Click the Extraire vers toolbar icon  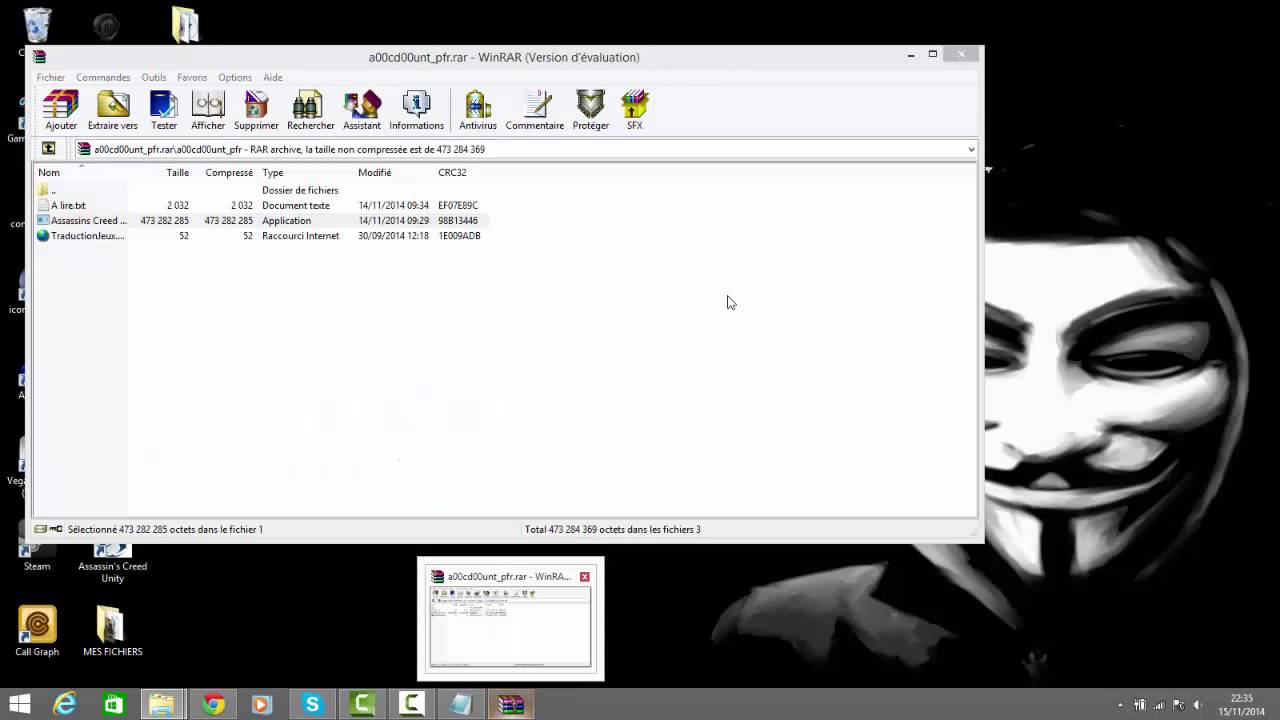pyautogui.click(x=113, y=110)
